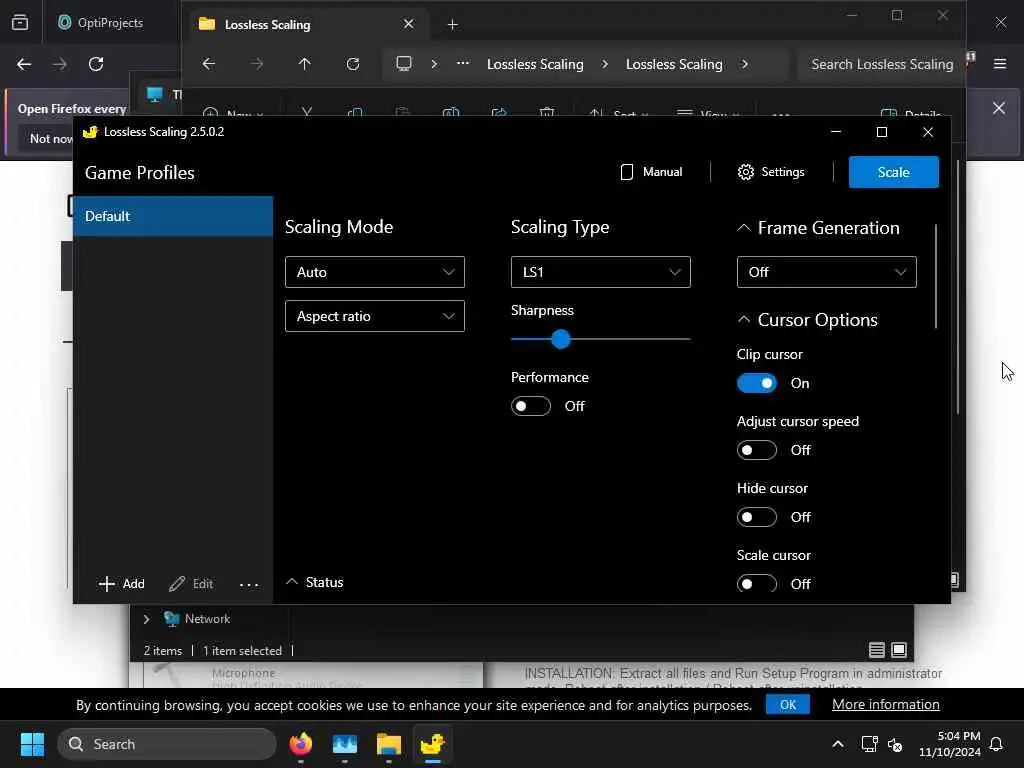Click the Scale button in Lossless Scaling
Screen dimensions: 1024x768
(x=893, y=172)
